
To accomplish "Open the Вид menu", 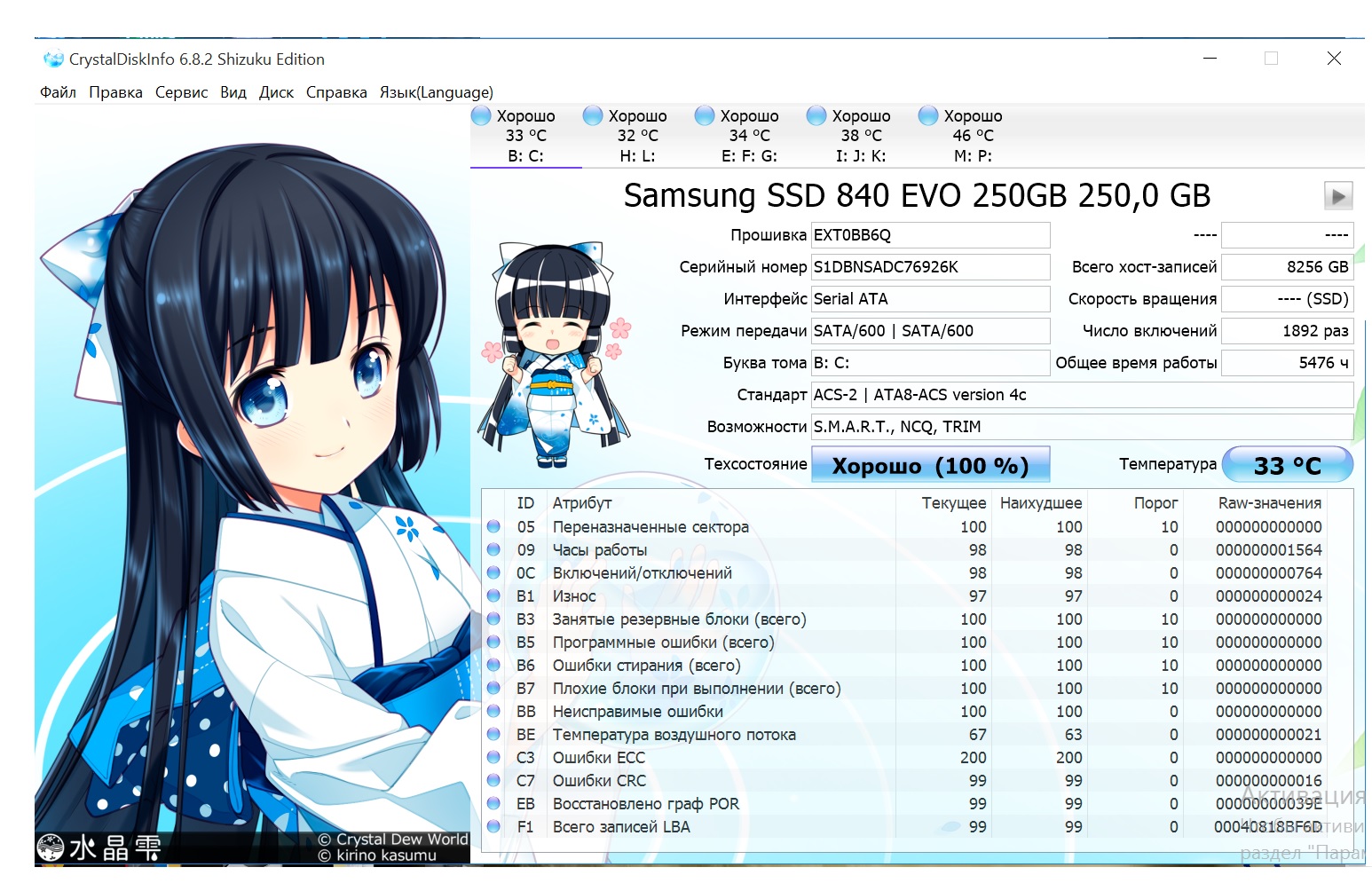I will coord(233,92).
